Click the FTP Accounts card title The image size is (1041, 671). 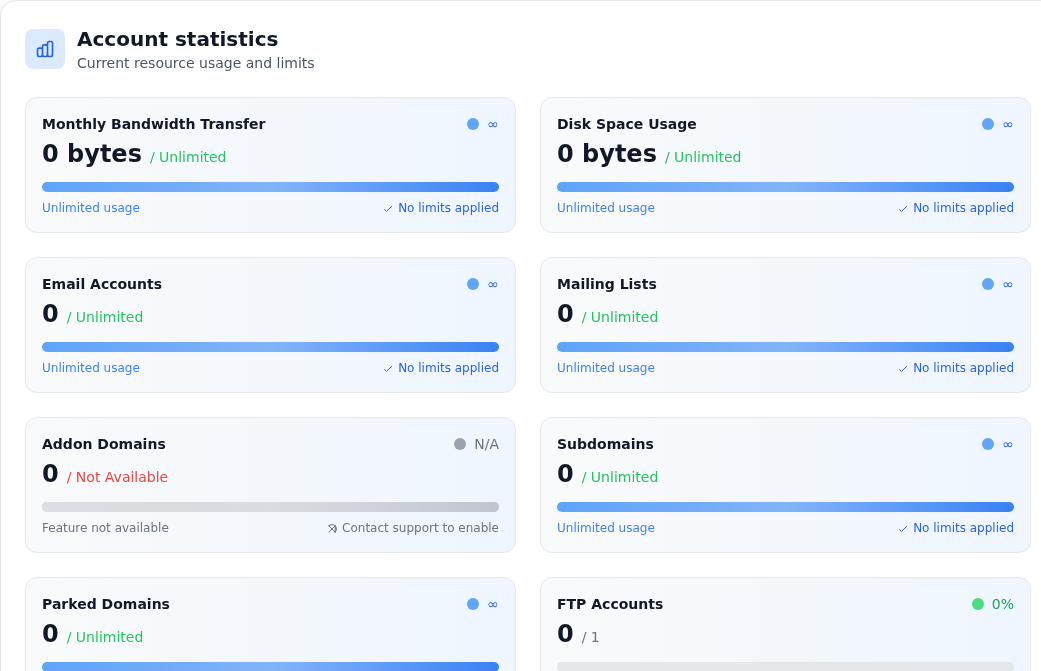(610, 604)
